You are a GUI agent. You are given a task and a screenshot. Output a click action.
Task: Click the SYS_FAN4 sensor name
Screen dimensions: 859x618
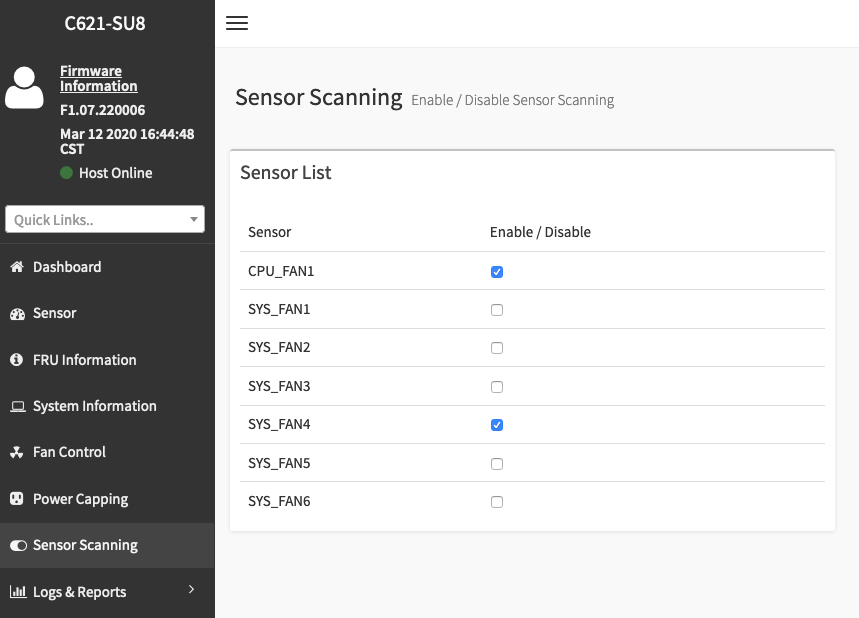click(279, 424)
